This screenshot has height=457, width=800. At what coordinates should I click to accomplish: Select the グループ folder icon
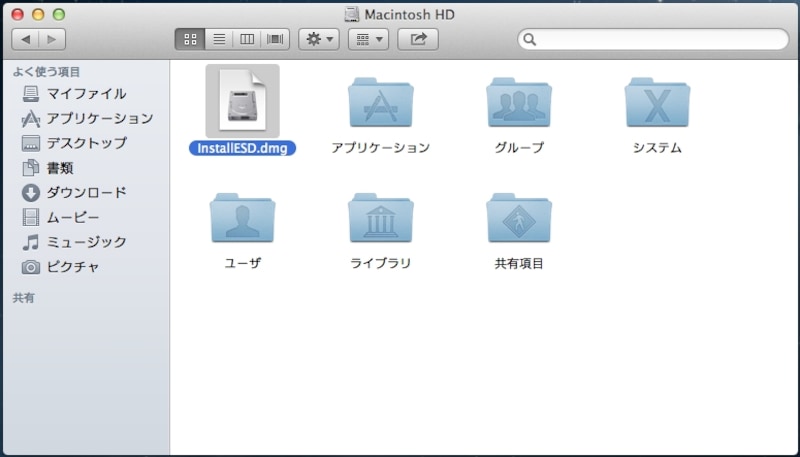(x=519, y=103)
